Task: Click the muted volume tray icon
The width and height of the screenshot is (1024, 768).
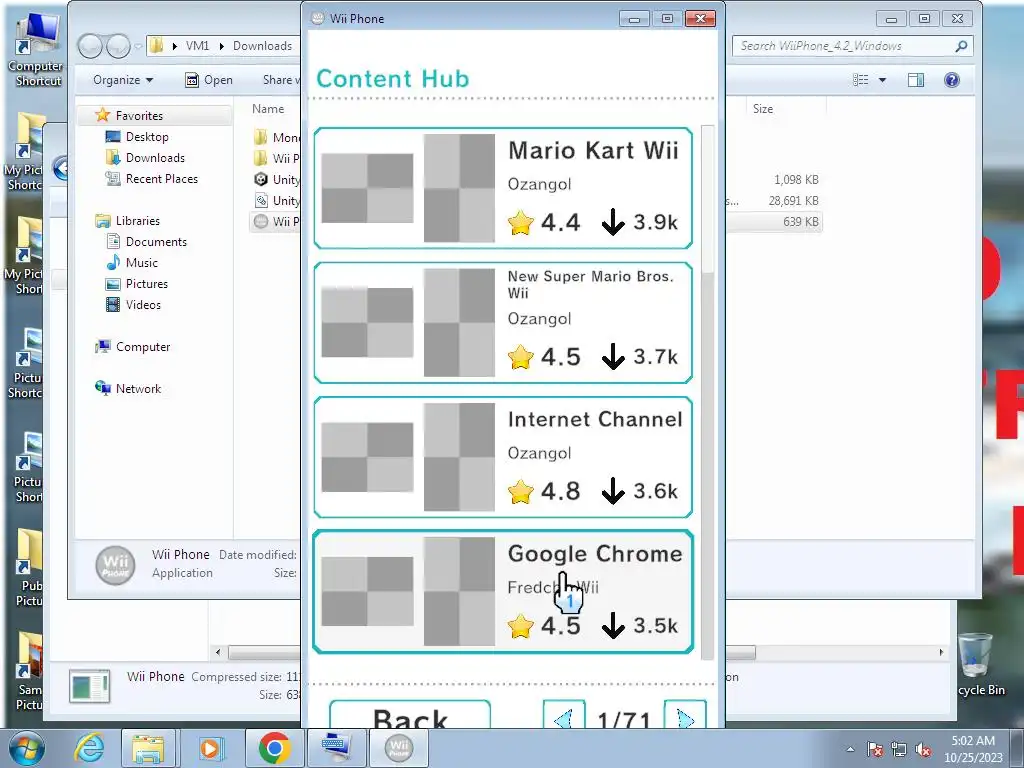Action: (923, 750)
